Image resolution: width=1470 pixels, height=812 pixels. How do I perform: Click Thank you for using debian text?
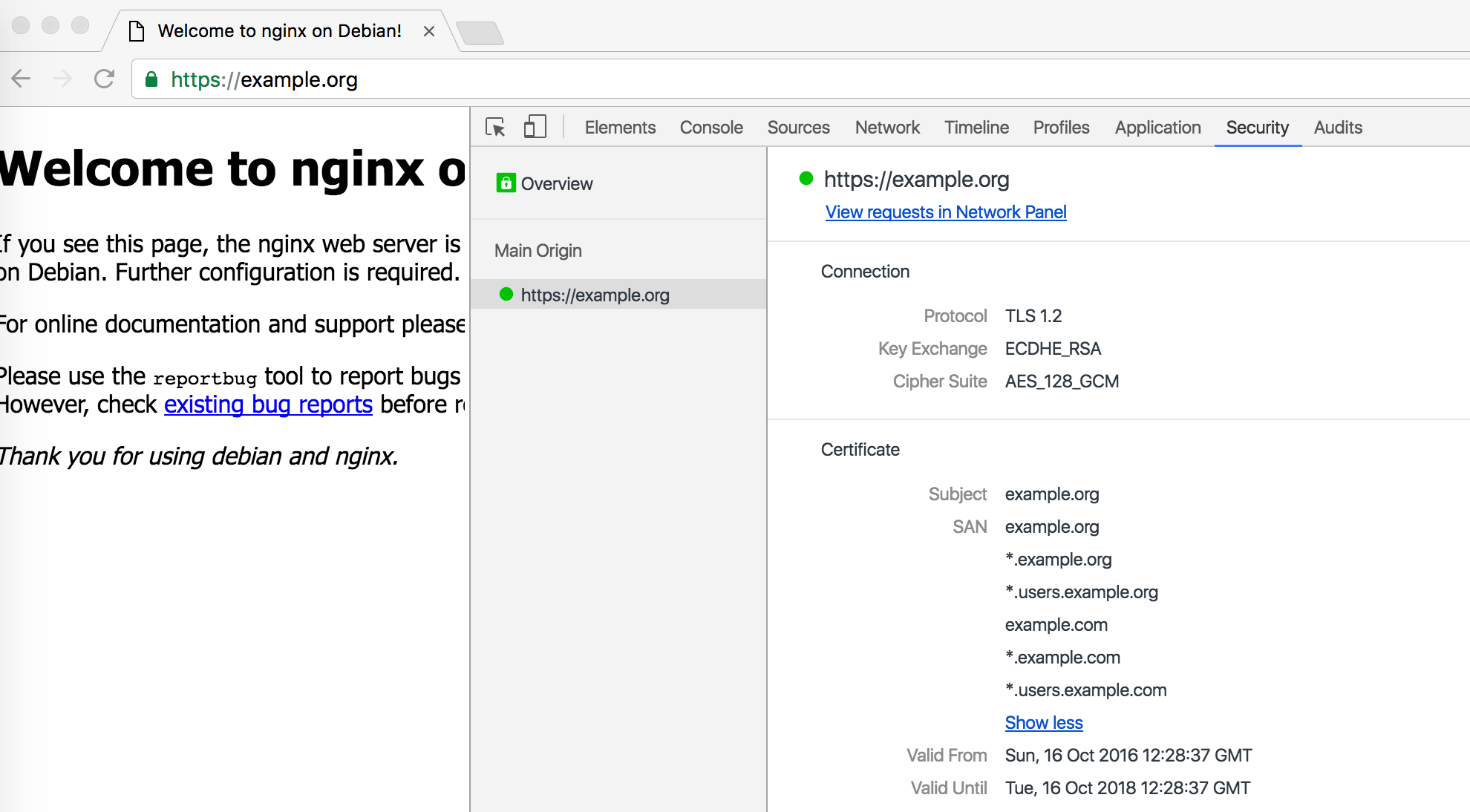click(199, 456)
